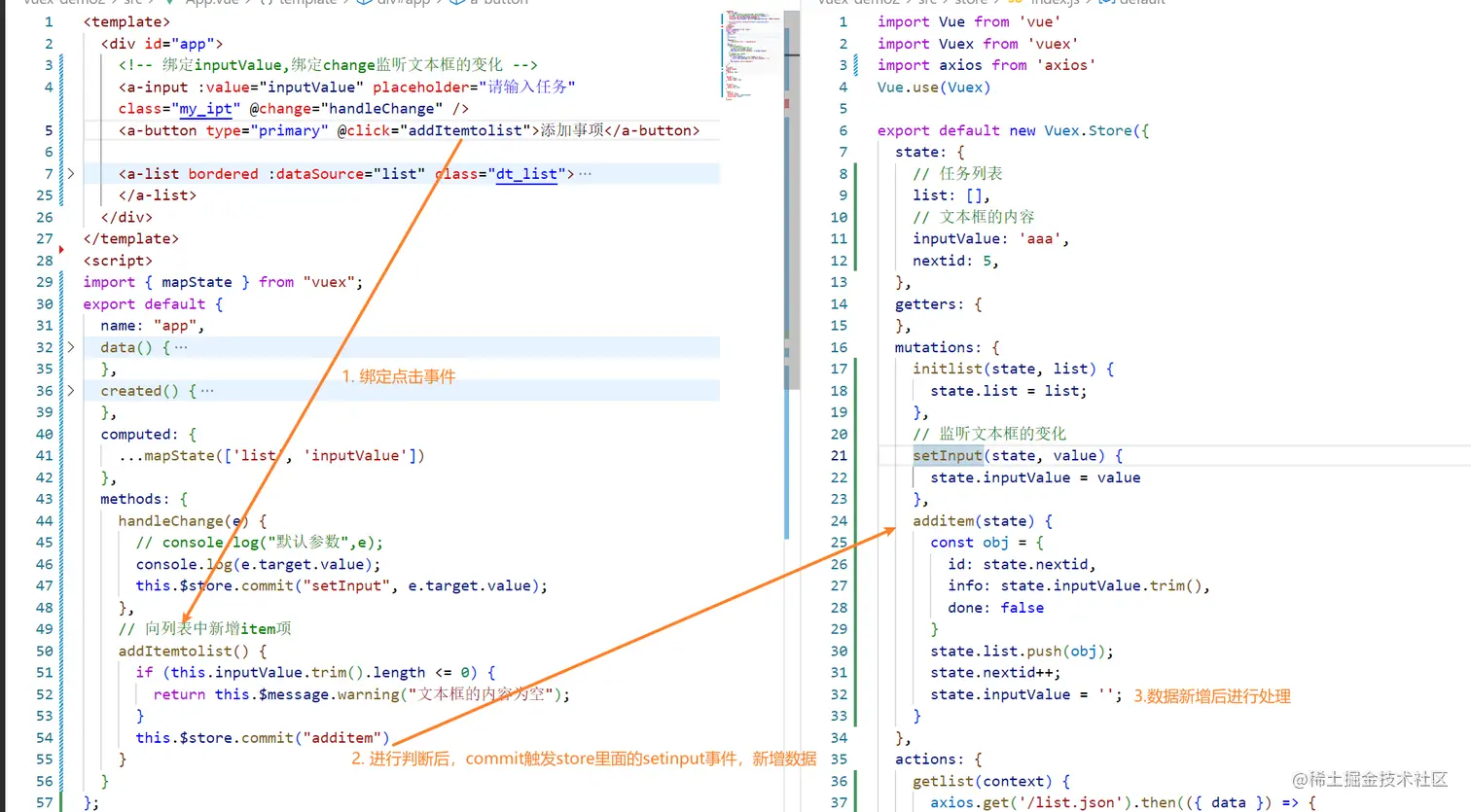This screenshot has height=812, width=1471.
Task: Click "import axios from 'axios'" line
Action: (987, 65)
